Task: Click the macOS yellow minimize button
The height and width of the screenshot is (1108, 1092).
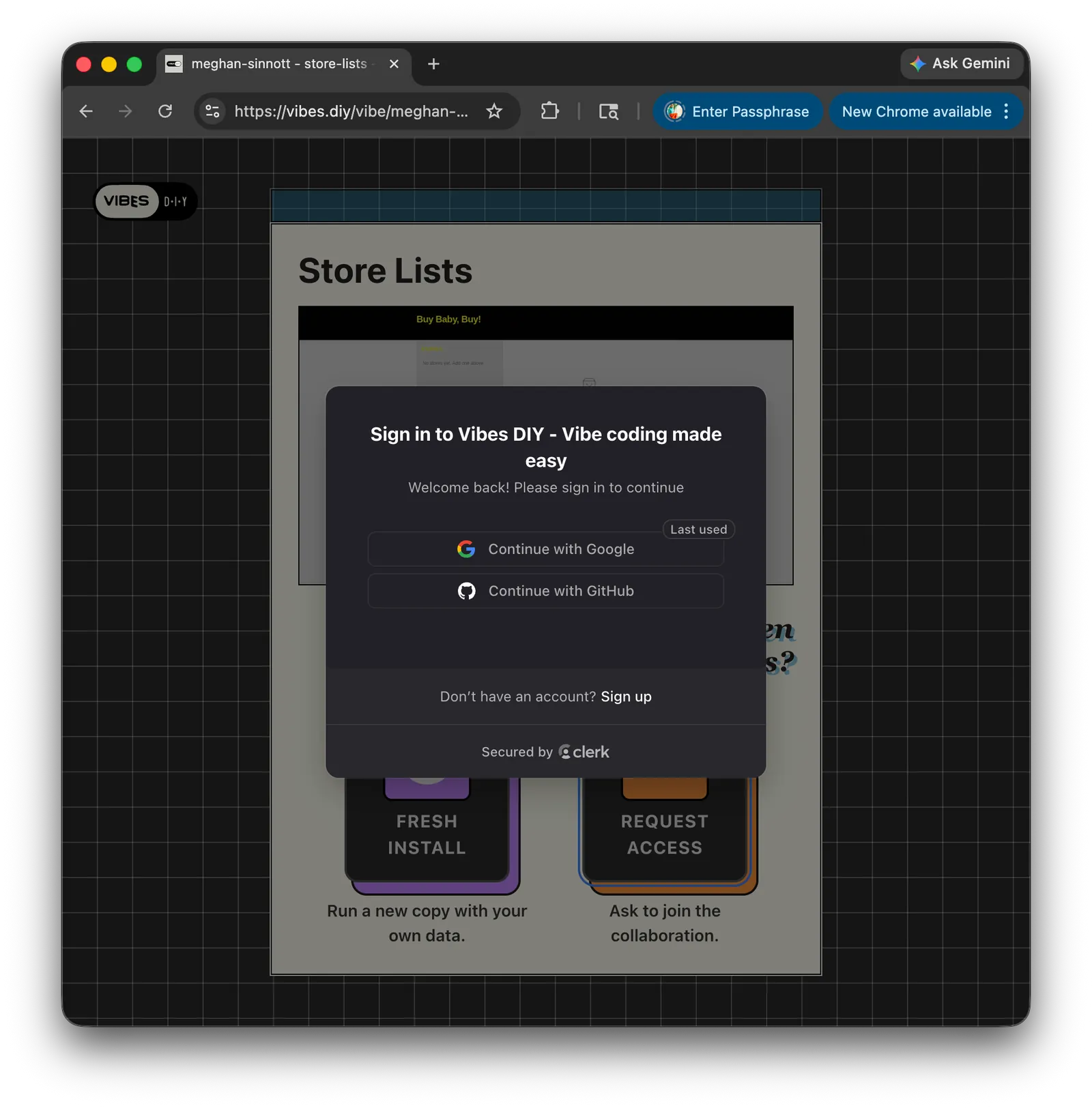Action: pos(109,64)
